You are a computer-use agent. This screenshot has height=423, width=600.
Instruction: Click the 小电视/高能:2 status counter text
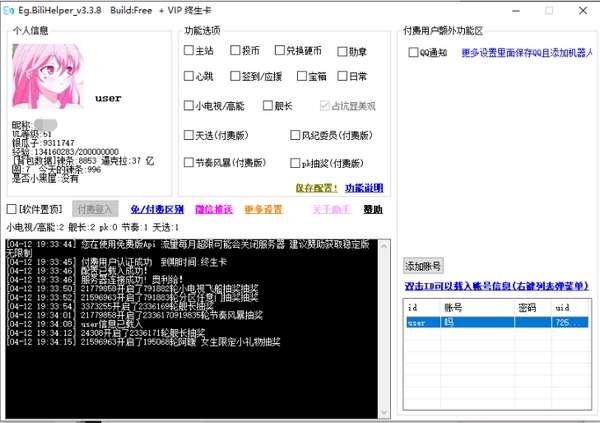(x=35, y=227)
